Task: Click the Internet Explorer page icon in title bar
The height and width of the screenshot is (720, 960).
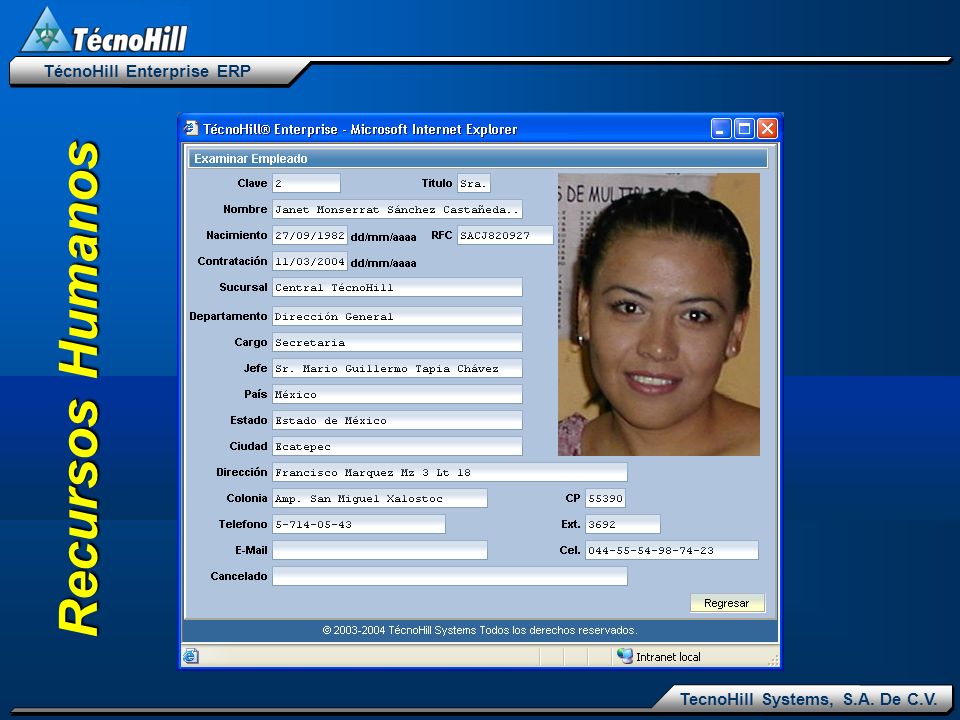Action: pyautogui.click(x=191, y=128)
